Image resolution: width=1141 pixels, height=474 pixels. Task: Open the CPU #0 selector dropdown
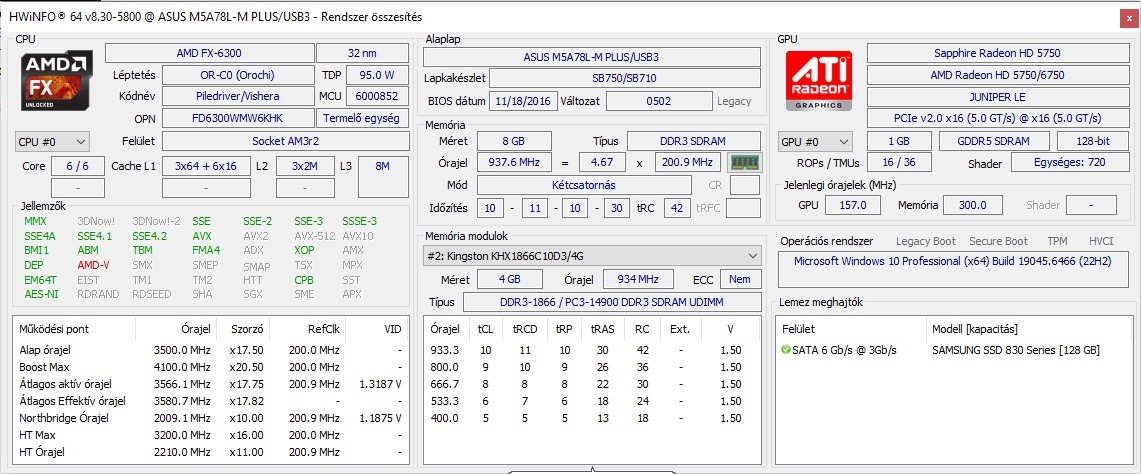pos(52,141)
